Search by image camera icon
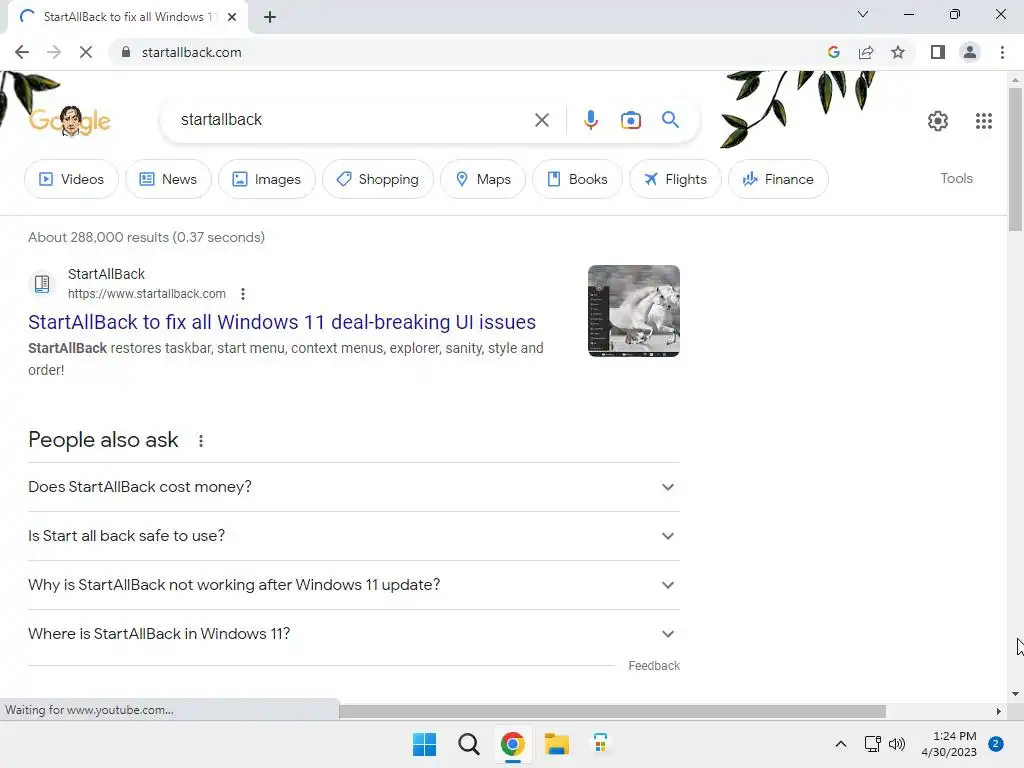This screenshot has height=768, width=1024. (x=630, y=120)
